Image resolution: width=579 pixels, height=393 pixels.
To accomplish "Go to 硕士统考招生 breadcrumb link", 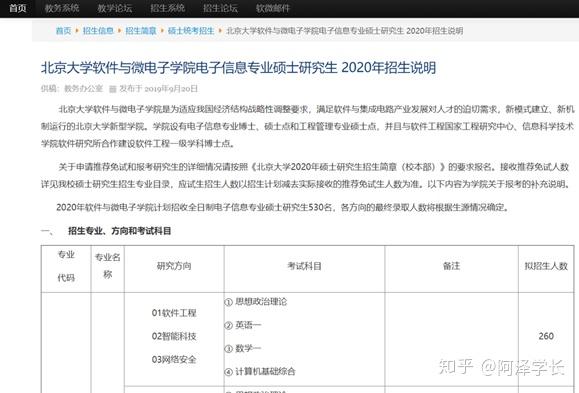I will coord(191,31).
